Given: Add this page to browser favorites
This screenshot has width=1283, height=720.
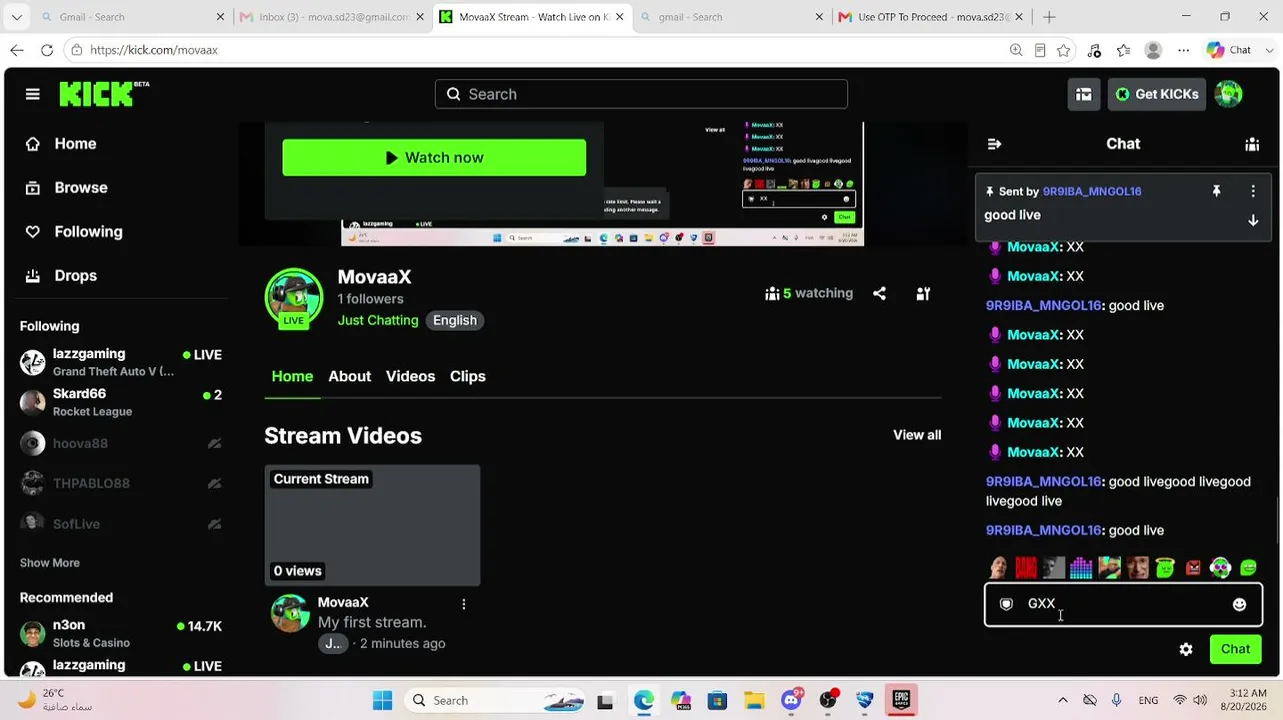Looking at the screenshot, I should [x=1064, y=50].
